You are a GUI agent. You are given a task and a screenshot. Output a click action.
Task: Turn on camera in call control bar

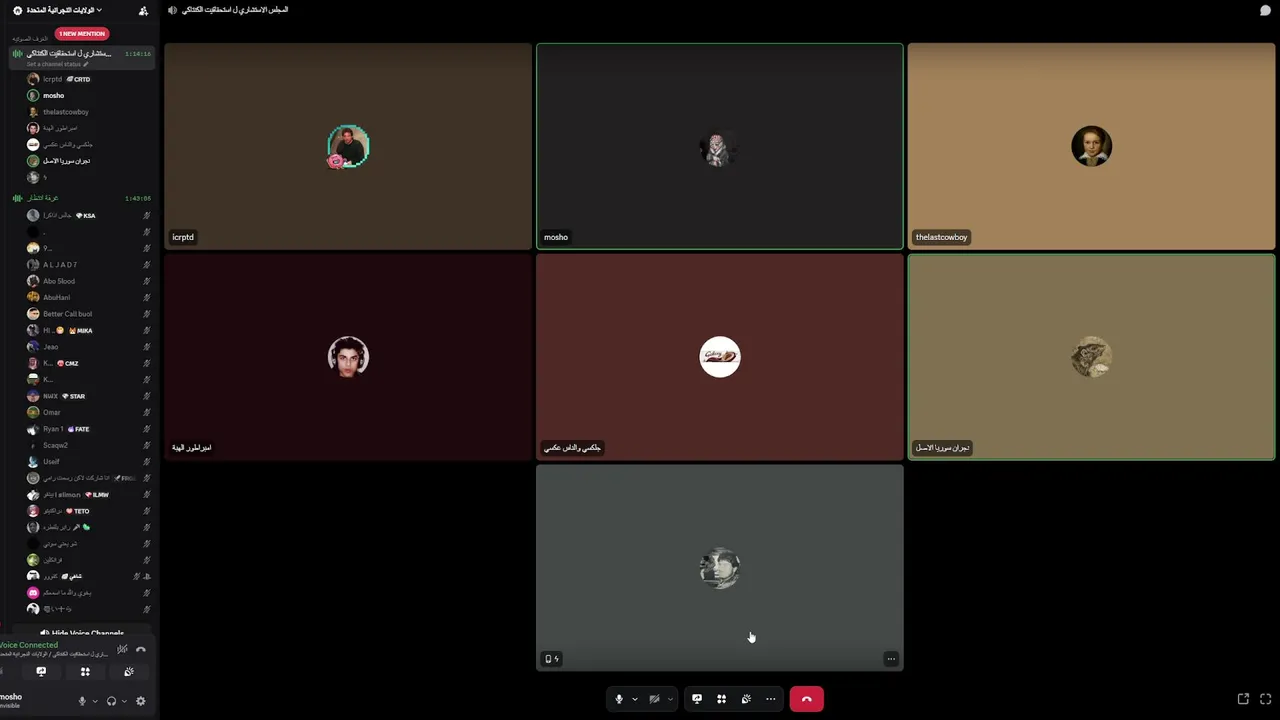pyautogui.click(x=655, y=699)
